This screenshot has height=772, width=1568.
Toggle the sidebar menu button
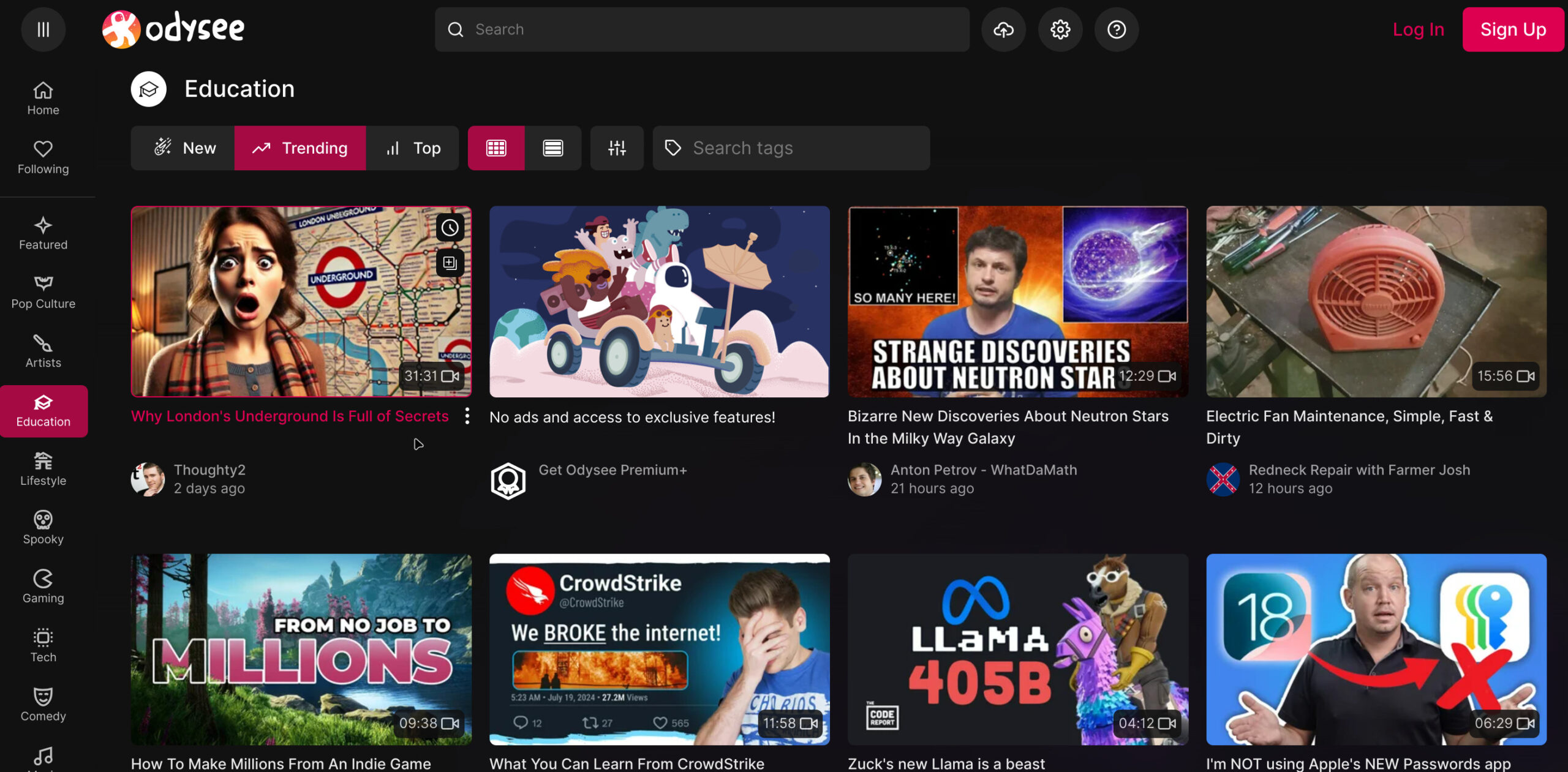43,29
